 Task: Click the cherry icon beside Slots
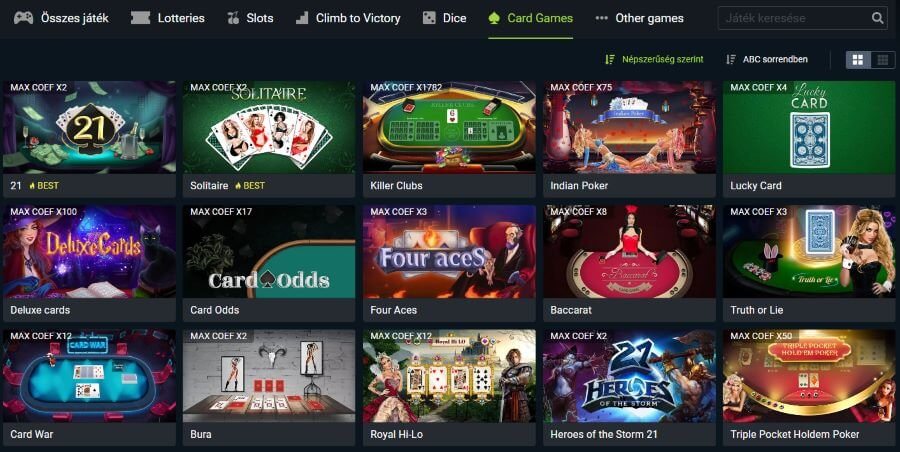(233, 18)
